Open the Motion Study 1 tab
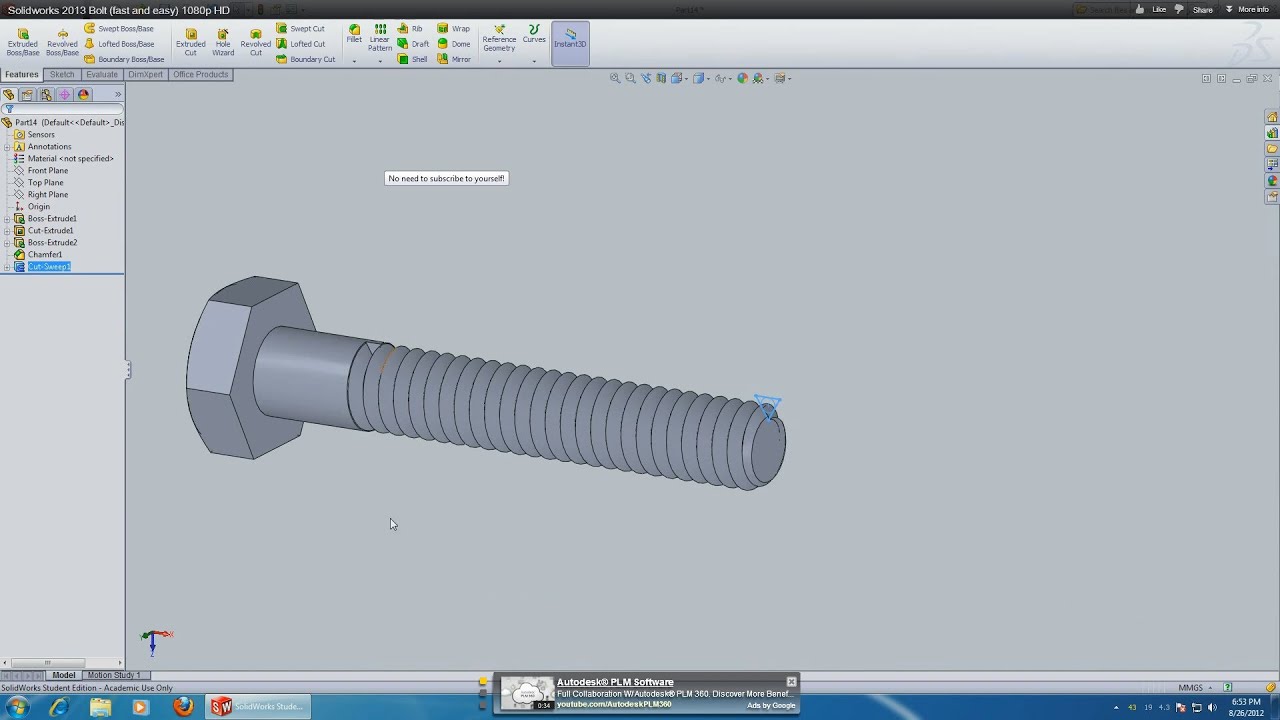The width and height of the screenshot is (1280, 720). click(114, 675)
